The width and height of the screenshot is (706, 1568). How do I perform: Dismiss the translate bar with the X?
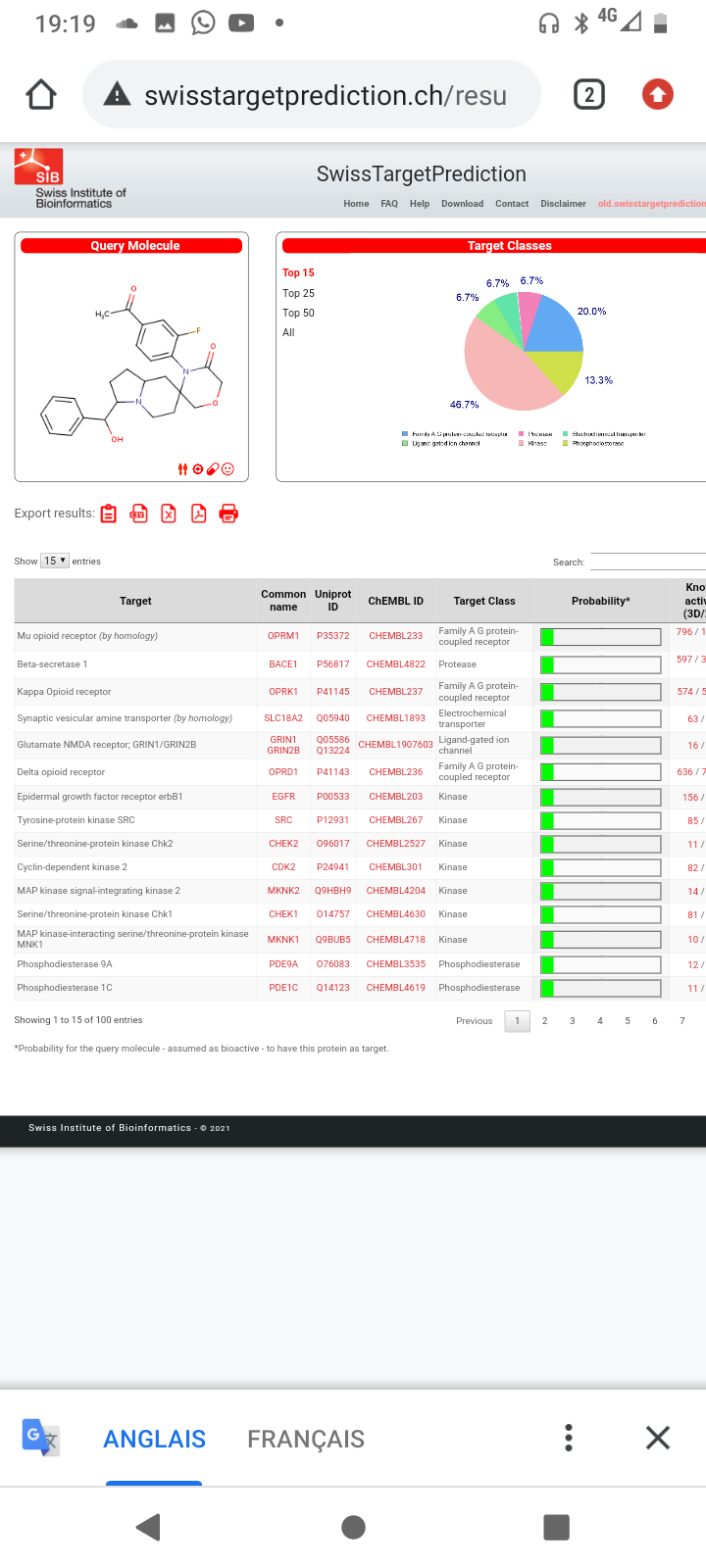pyautogui.click(x=658, y=1438)
